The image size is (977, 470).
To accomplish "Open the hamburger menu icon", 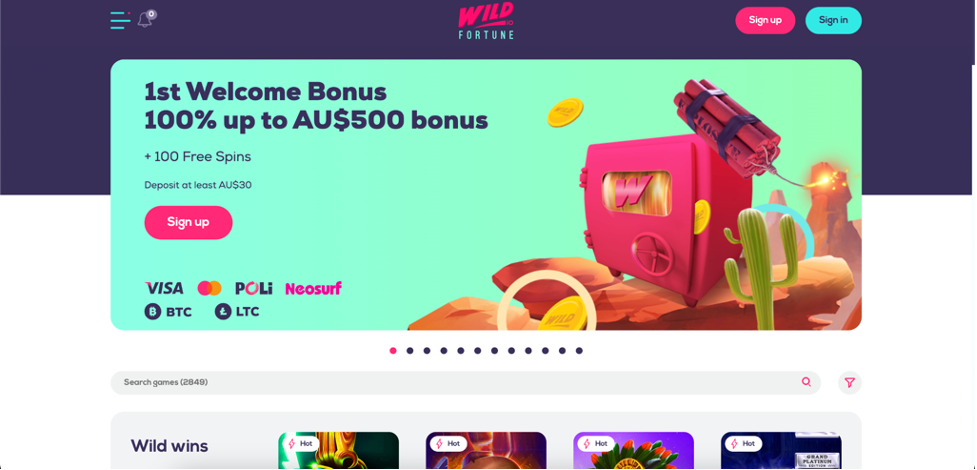I will coord(120,20).
